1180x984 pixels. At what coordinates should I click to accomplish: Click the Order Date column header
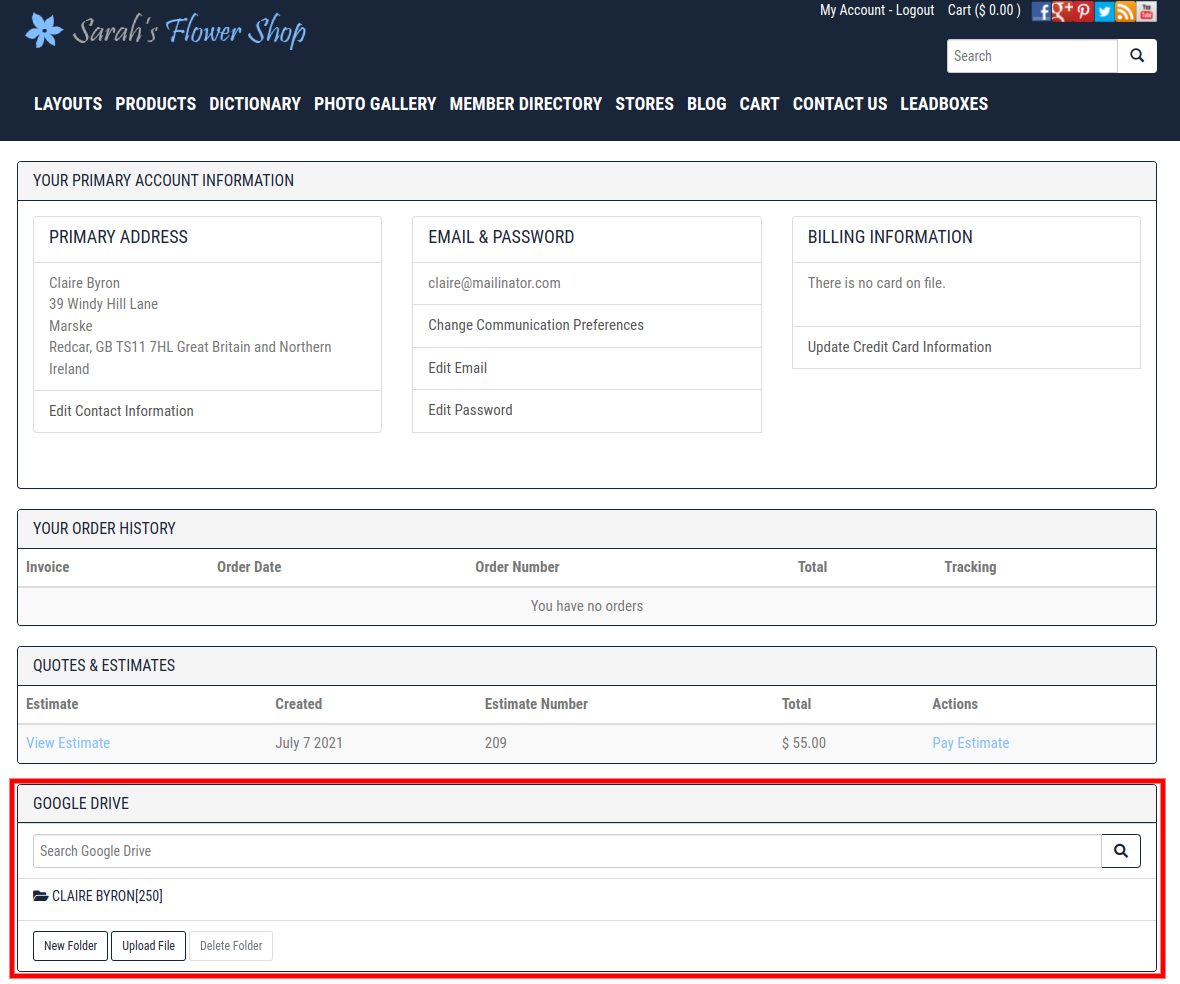pos(249,566)
